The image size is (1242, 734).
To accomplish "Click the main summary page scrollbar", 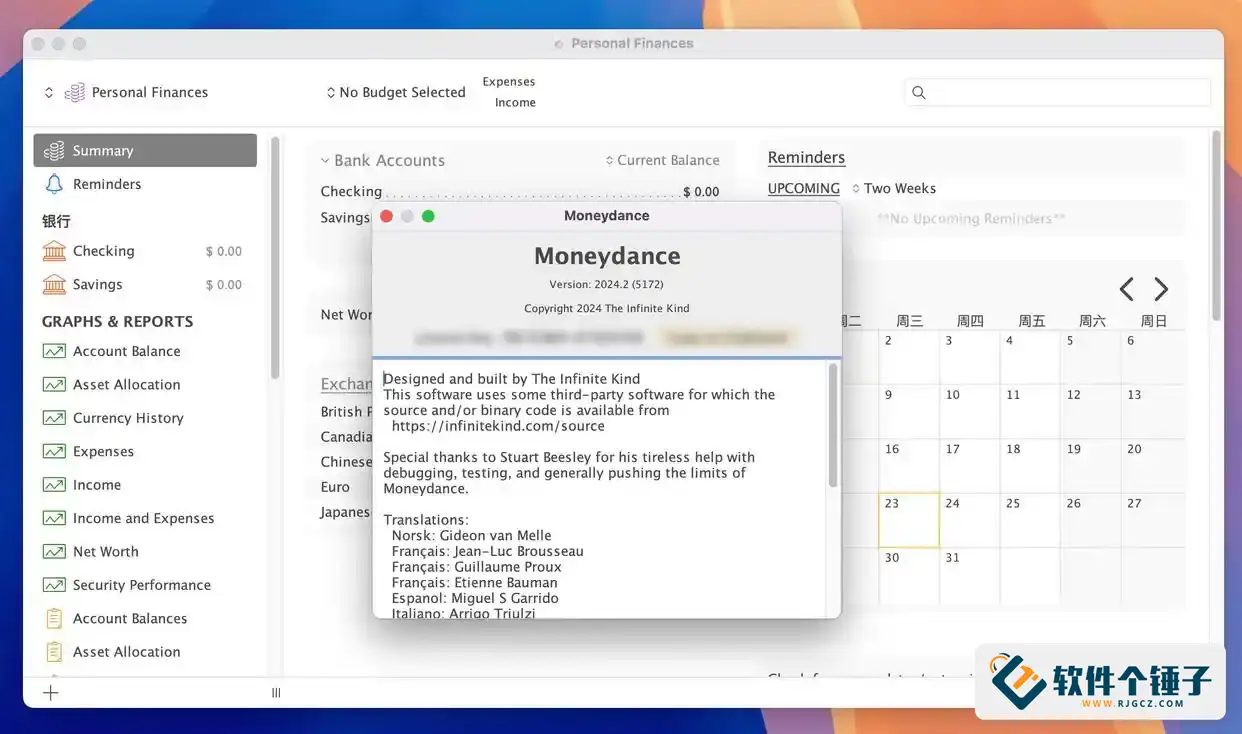I will tap(1216, 225).
